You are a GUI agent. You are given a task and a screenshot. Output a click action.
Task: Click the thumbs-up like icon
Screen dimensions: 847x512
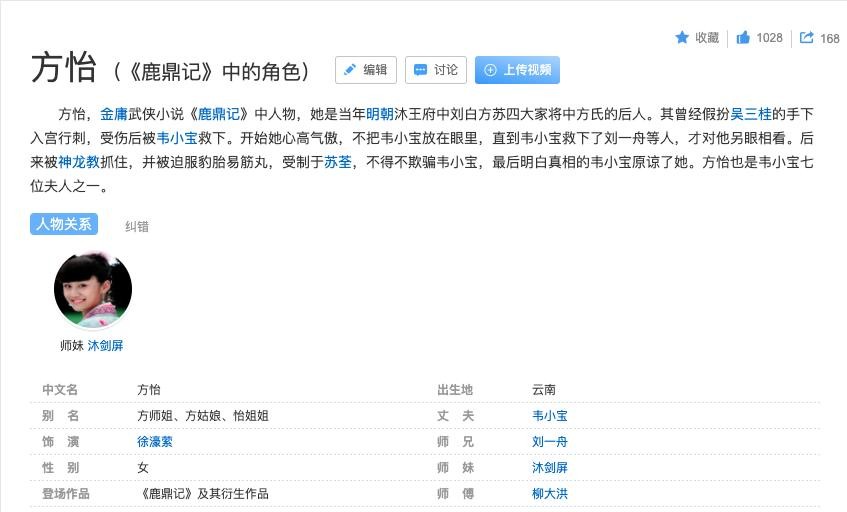pyautogui.click(x=743, y=38)
